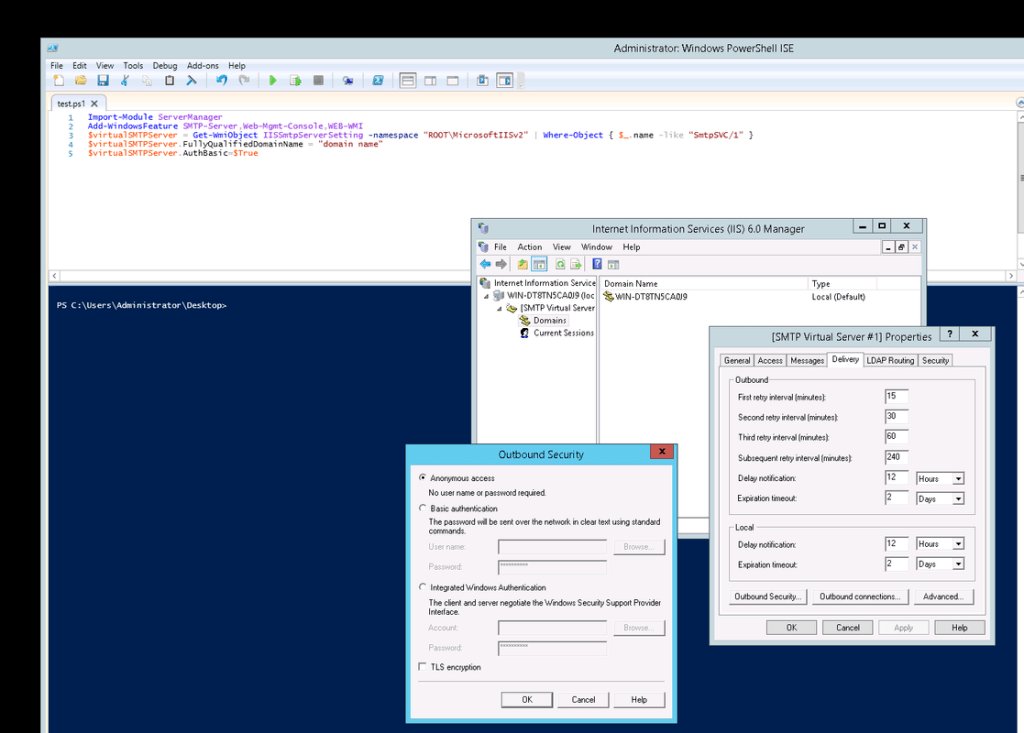Switch to General tab in SMTP Properties

(737, 361)
